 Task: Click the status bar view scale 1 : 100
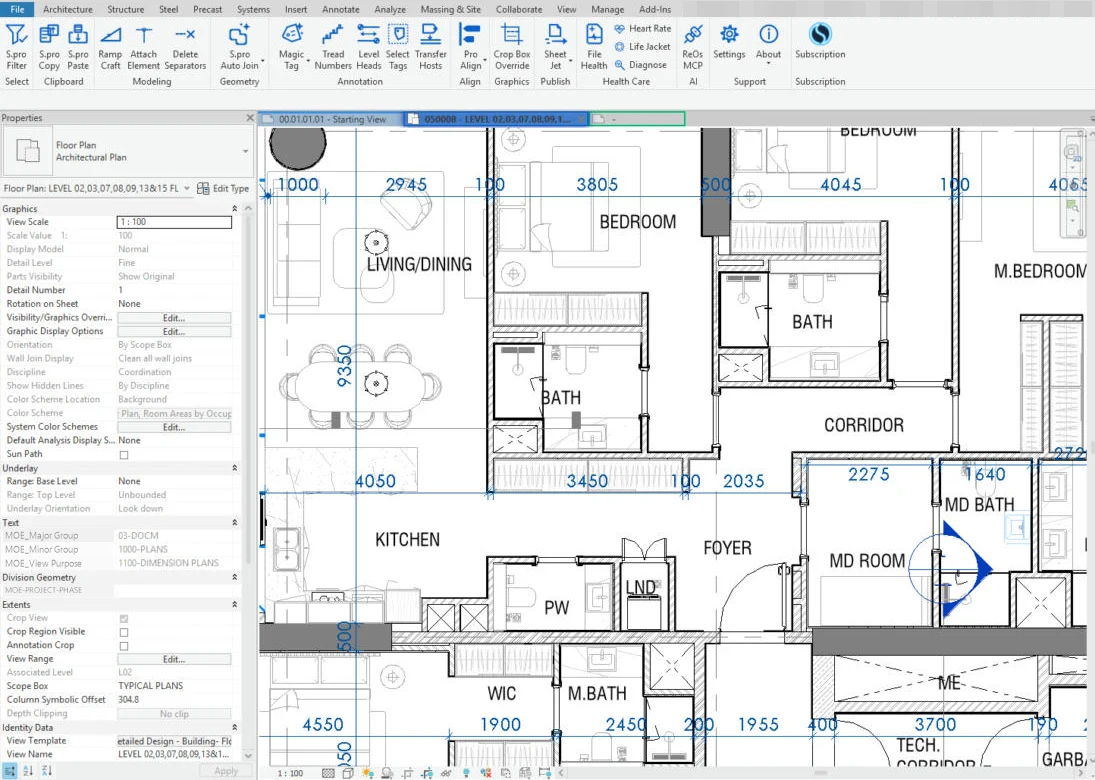click(290, 773)
